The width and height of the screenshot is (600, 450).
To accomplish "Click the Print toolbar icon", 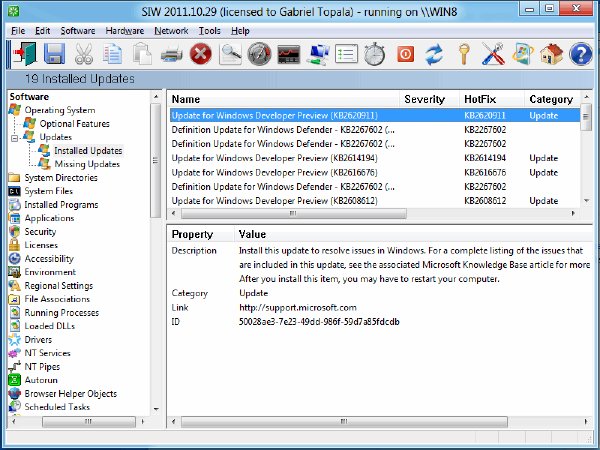I will (x=171, y=54).
